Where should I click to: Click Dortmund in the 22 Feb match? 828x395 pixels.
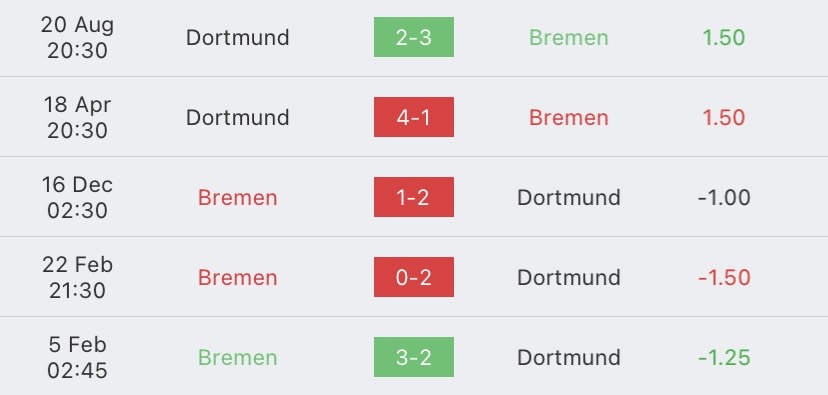tap(569, 278)
